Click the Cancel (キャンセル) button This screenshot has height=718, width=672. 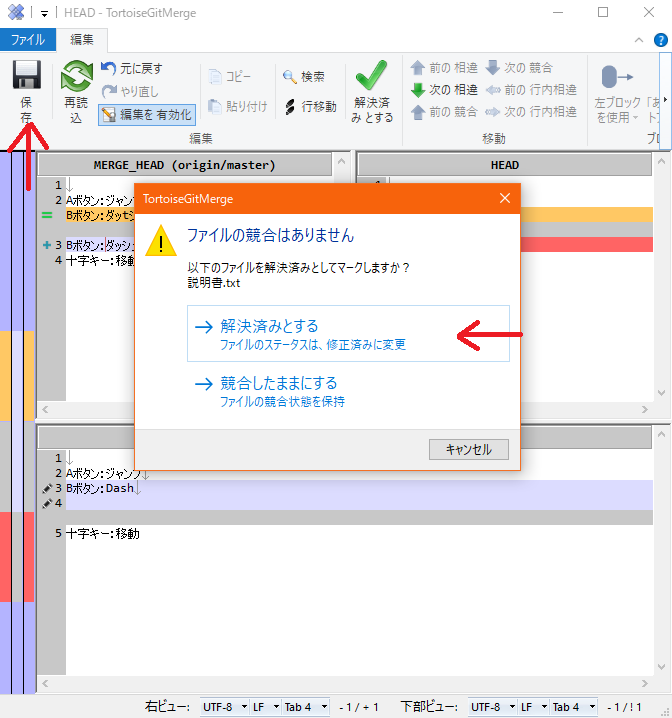469,449
